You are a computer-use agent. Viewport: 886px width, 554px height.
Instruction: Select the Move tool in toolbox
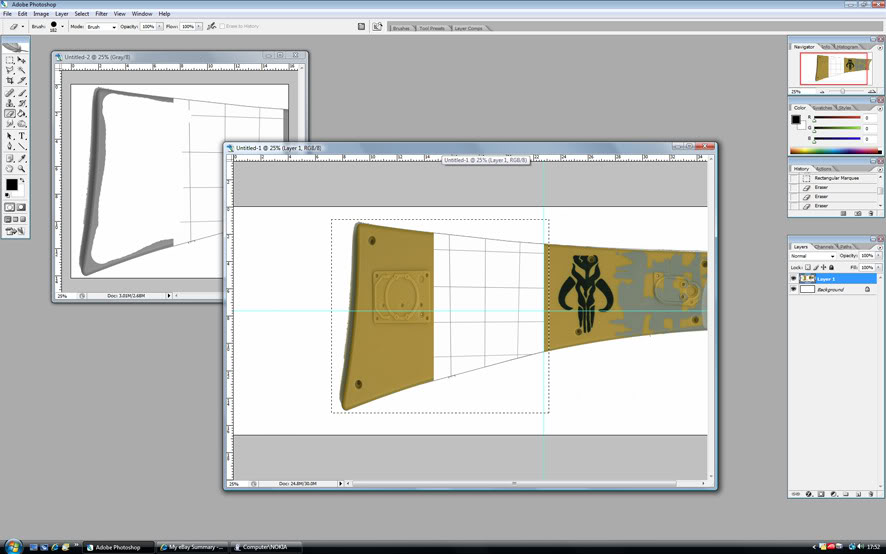pos(21,60)
